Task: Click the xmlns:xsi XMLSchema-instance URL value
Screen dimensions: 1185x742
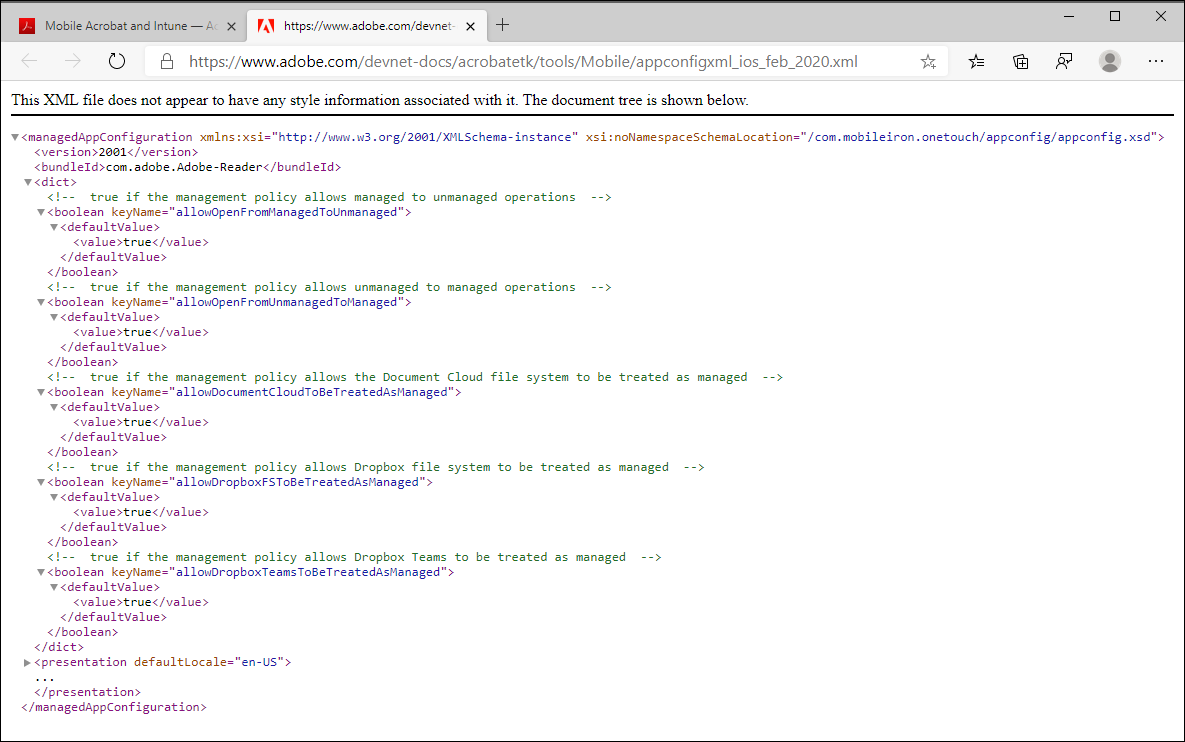Action: [425, 137]
